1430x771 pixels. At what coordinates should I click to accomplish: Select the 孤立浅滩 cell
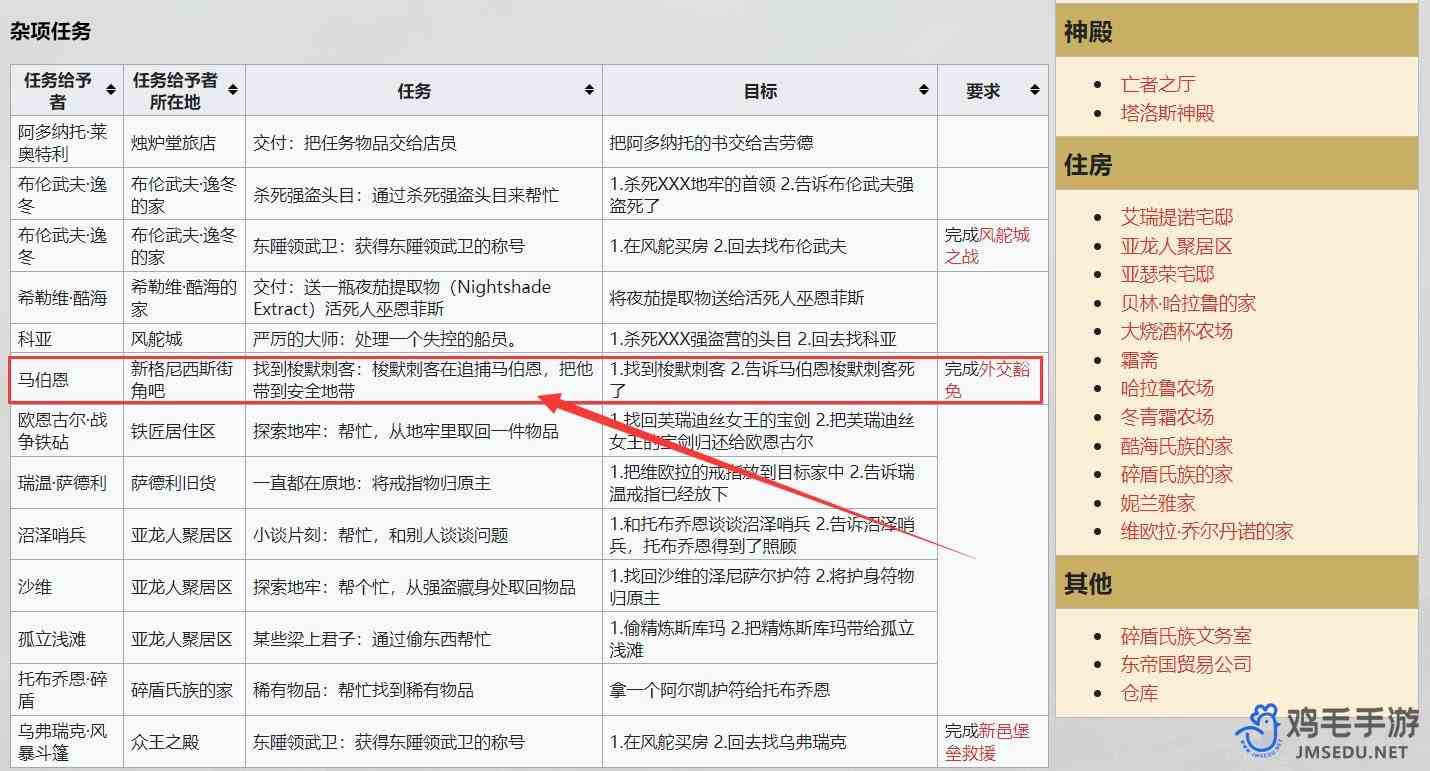click(x=67, y=639)
